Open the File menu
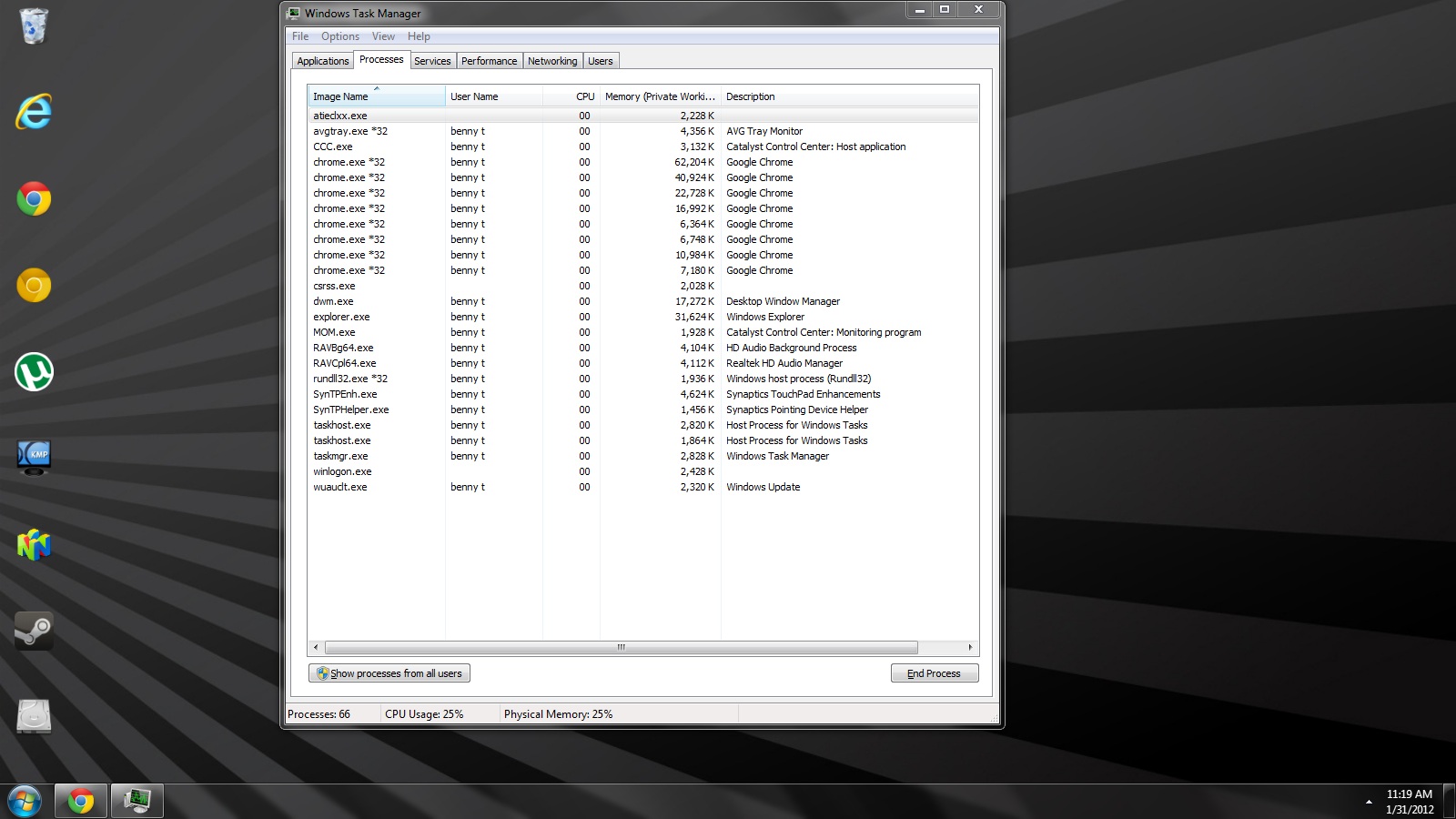 tap(300, 36)
